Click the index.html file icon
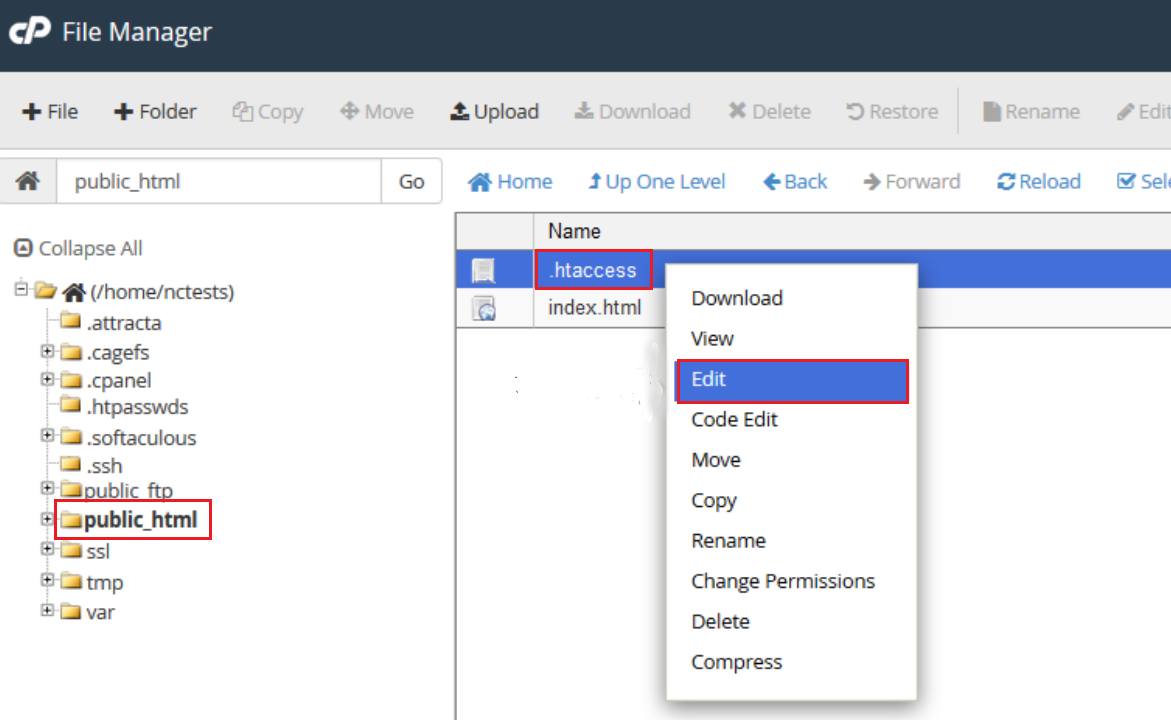The image size is (1171, 720). (484, 309)
